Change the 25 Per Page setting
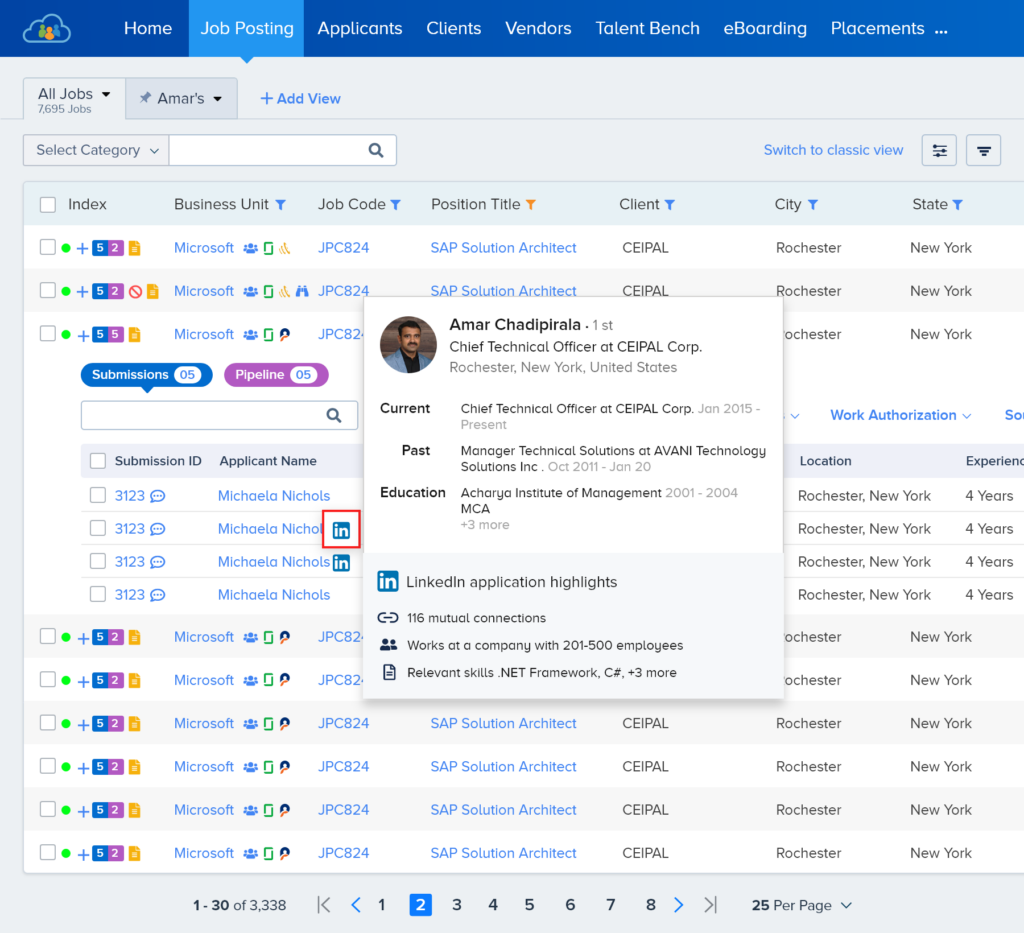This screenshot has width=1024, height=933. tap(802, 905)
